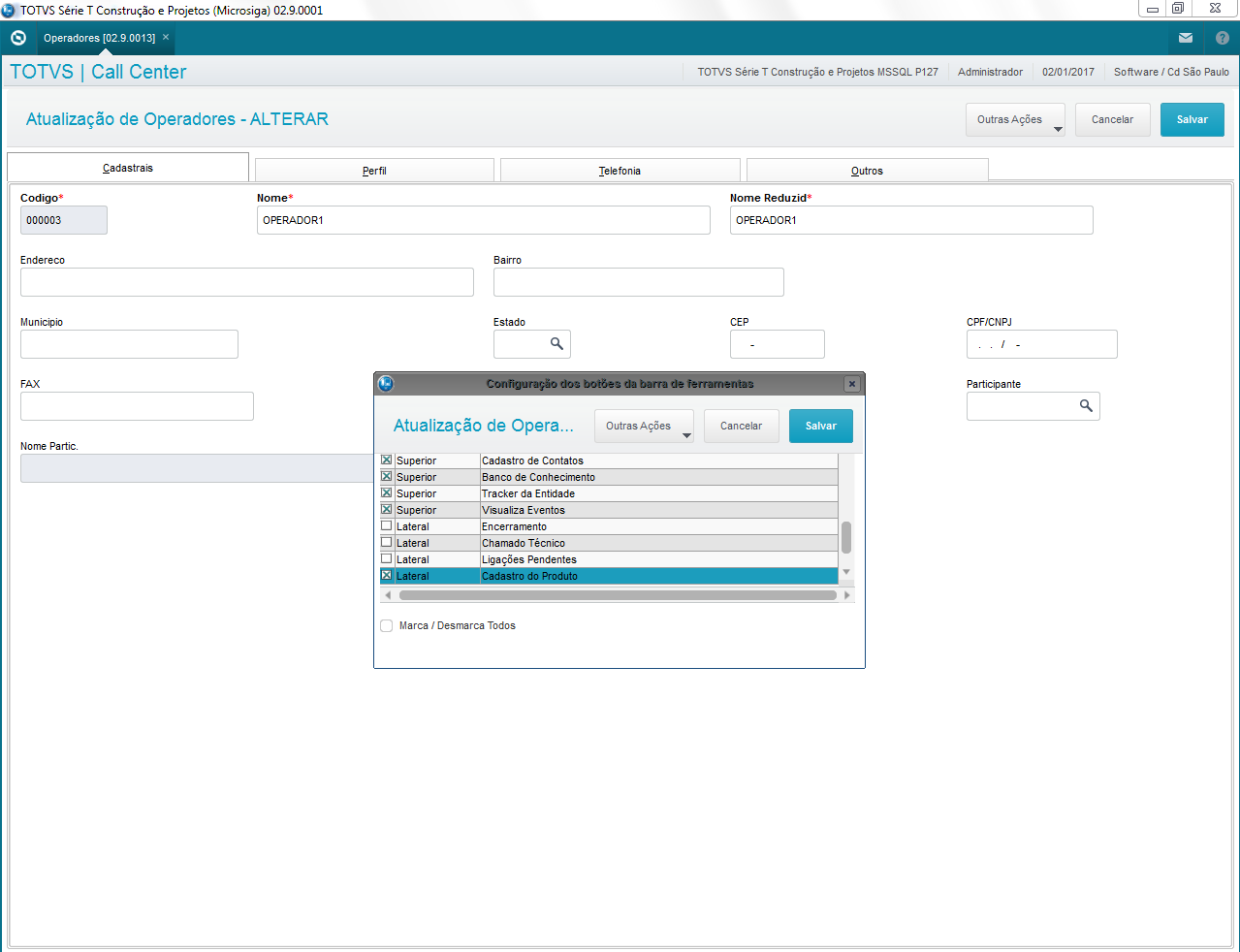Open the help question mark icon
Screen dimensions: 1240x952
[x=1223, y=38]
